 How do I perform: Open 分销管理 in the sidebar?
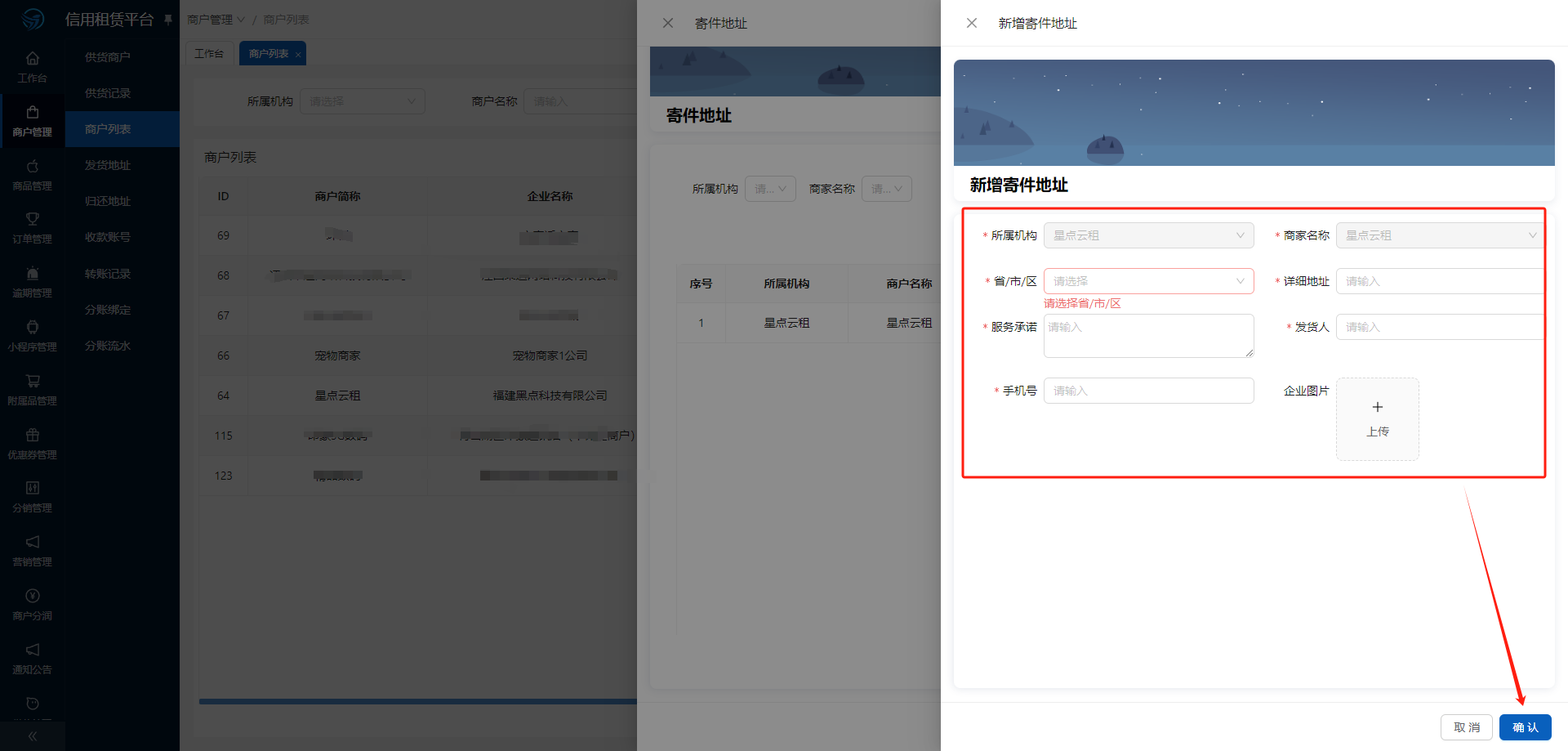[33, 497]
